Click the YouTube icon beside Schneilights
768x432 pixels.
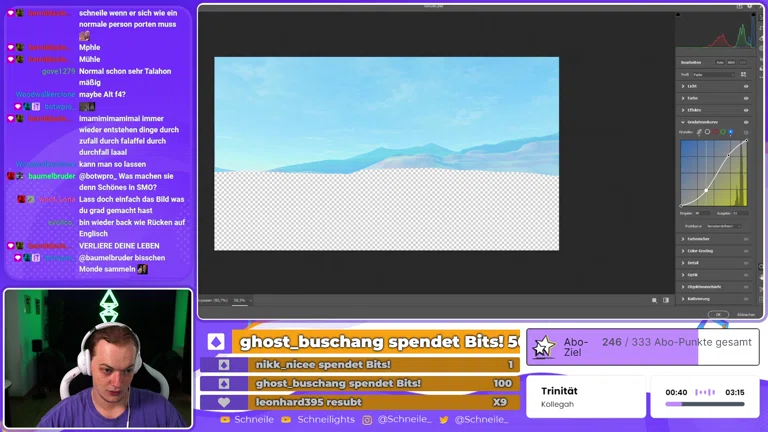pyautogui.click(x=286, y=420)
